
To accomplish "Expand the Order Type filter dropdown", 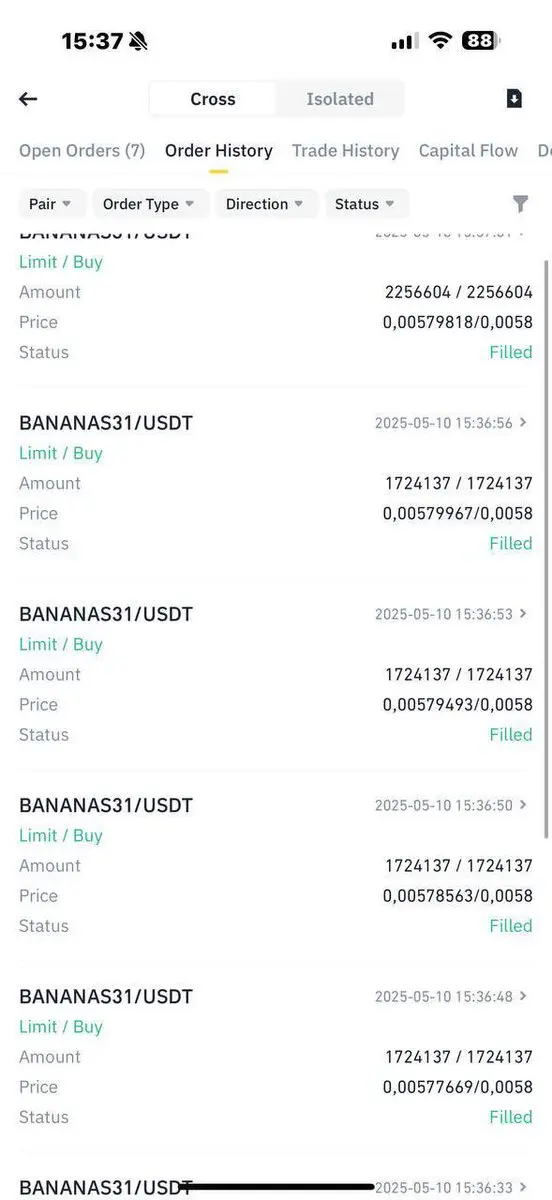I will coord(151,204).
